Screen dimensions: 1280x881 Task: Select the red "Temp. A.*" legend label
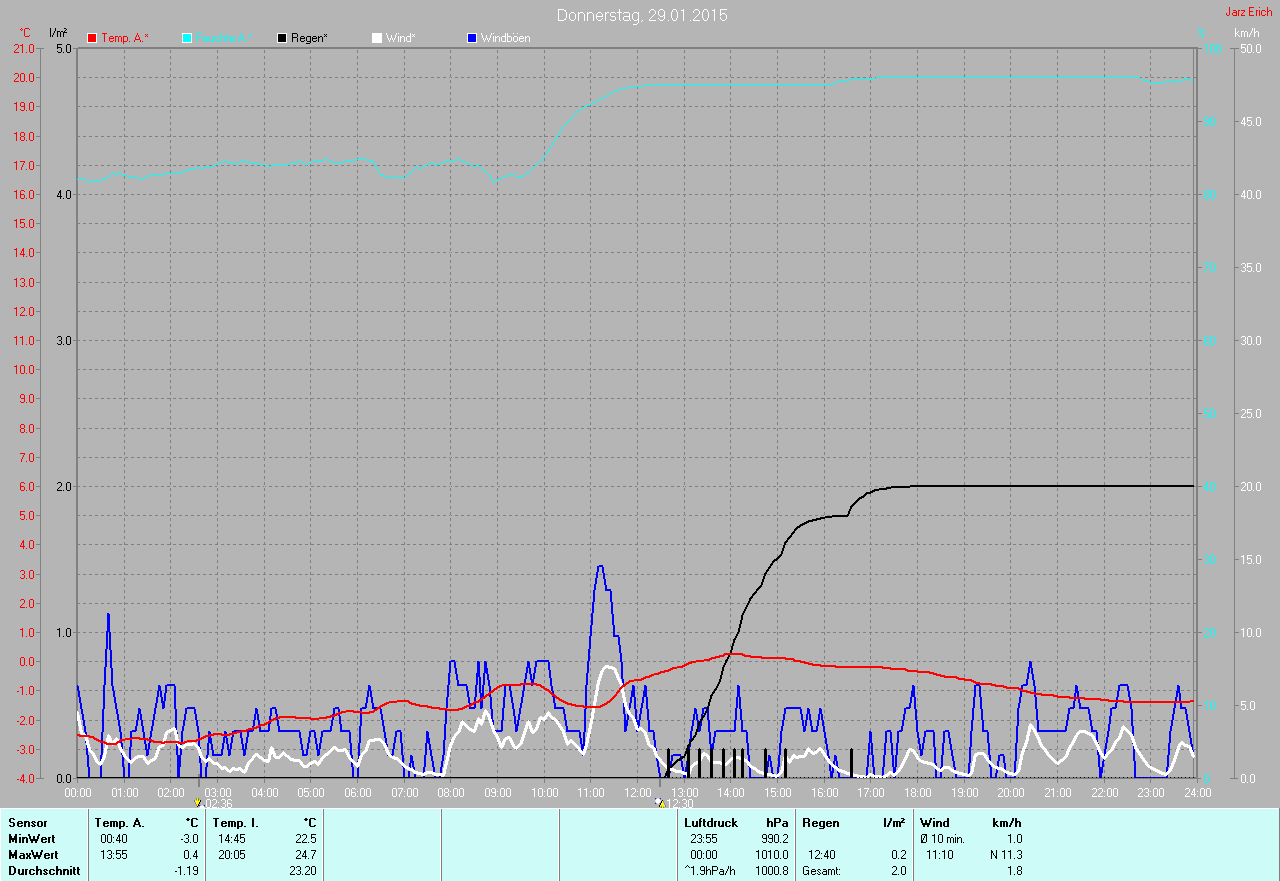[125, 38]
